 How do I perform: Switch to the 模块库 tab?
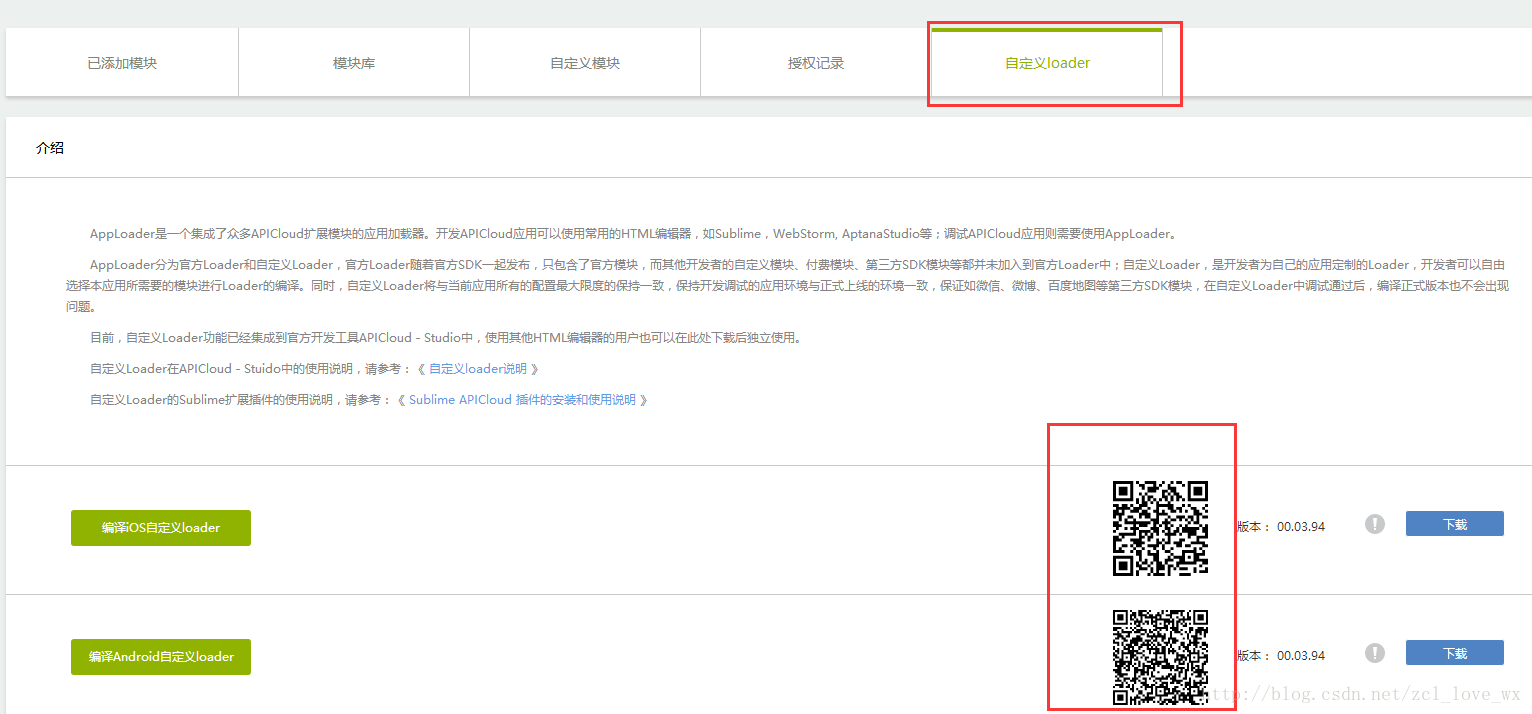pos(354,63)
